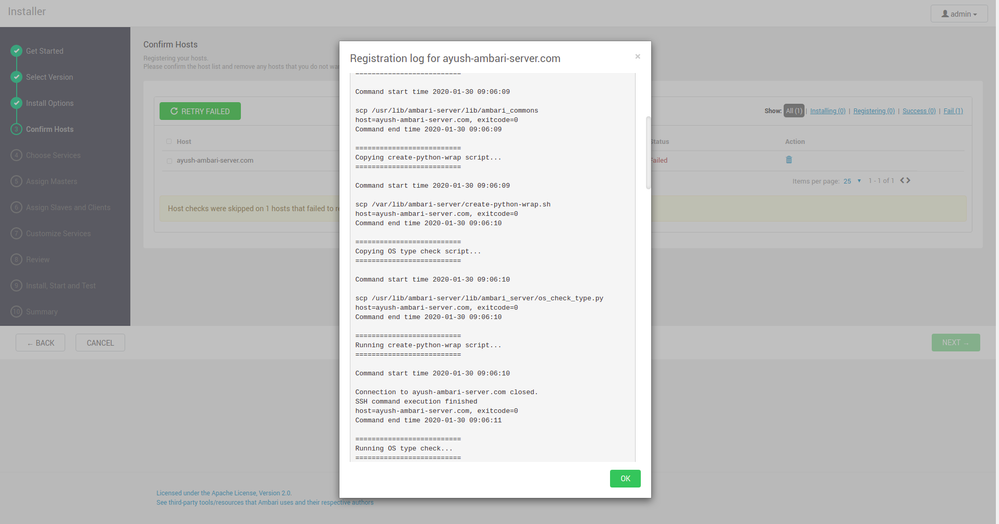Screen dimensions: 999x524
Task: Click log line 'Copying create-python-wrap script...'
Action: 428,157
